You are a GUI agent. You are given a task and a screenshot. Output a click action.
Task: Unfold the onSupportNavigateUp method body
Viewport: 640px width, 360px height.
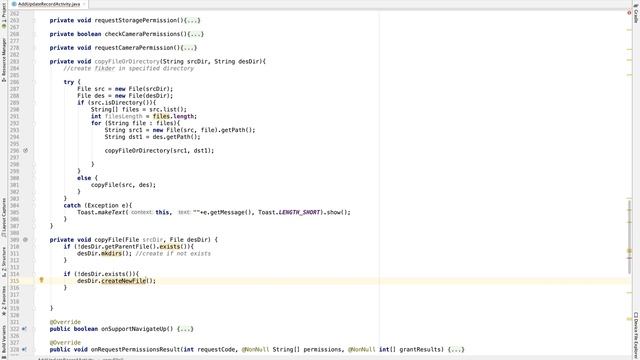185,329
